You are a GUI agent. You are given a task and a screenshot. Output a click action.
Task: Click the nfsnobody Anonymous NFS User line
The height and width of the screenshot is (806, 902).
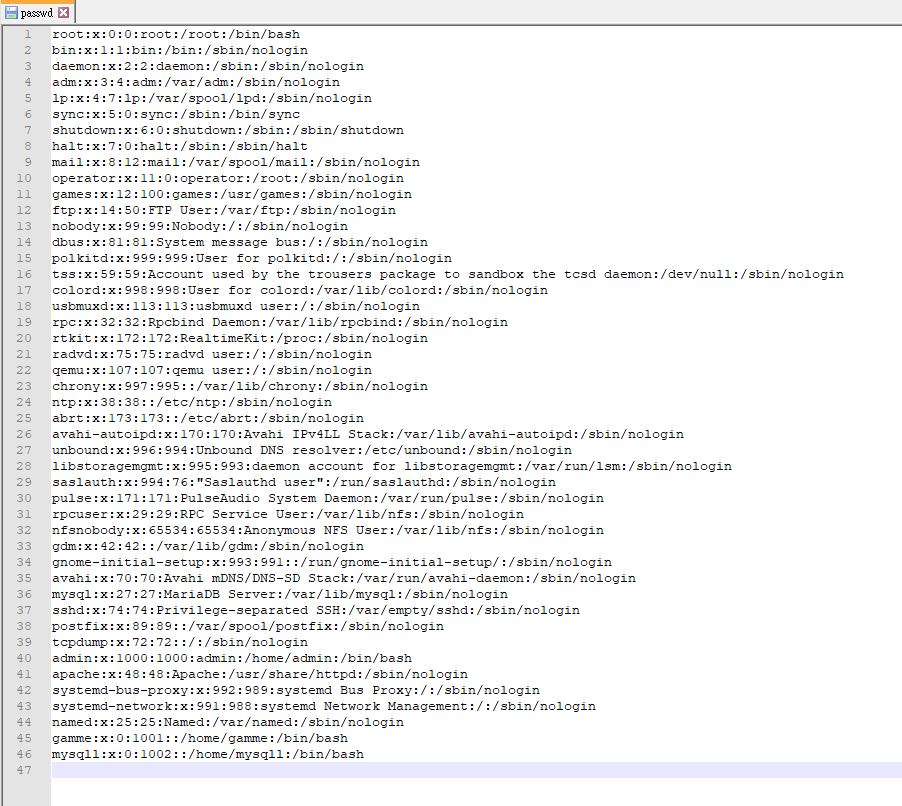point(328,530)
